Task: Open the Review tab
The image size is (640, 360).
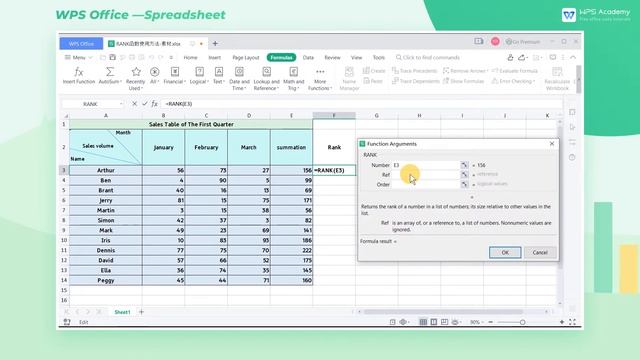Action: [x=332, y=58]
